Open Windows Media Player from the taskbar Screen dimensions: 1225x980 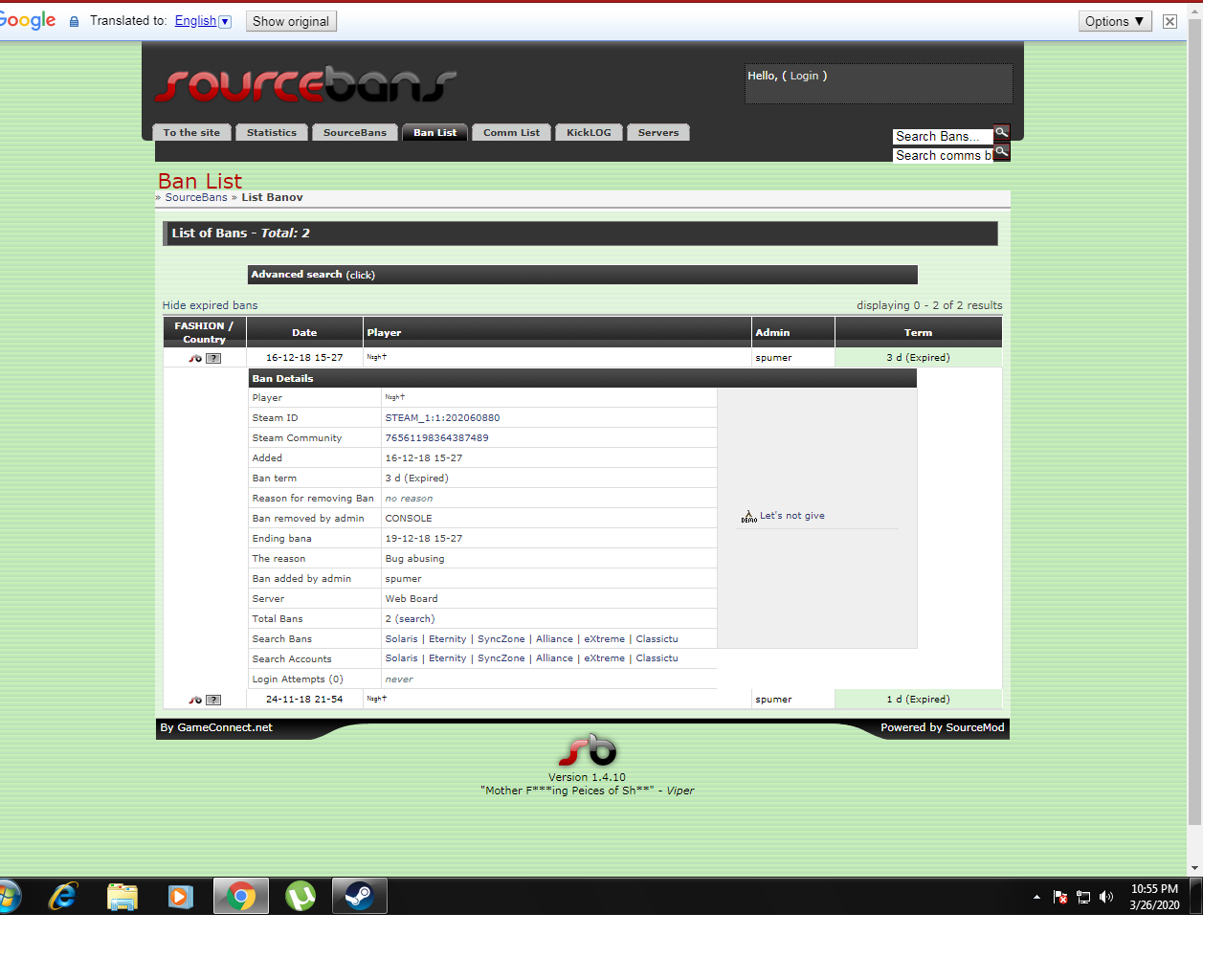click(x=181, y=897)
